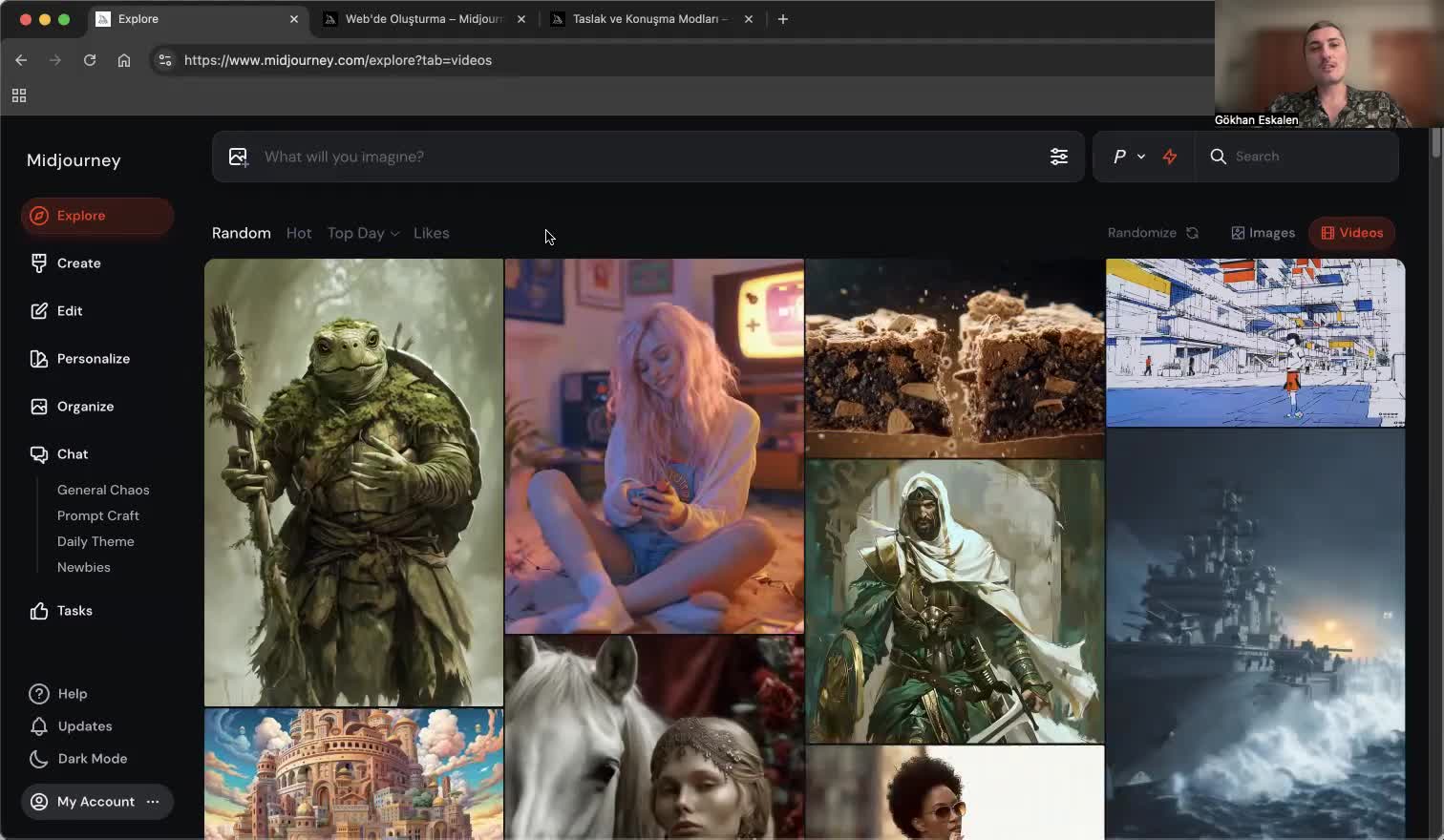
Task: Open the pink-haired girl gaming thumbnail
Action: (654, 446)
